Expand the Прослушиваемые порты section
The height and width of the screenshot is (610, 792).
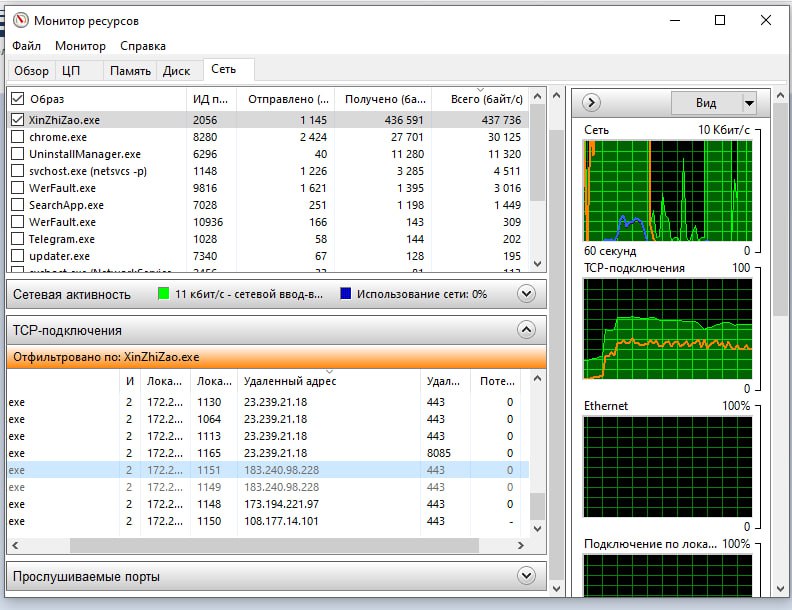click(526, 576)
